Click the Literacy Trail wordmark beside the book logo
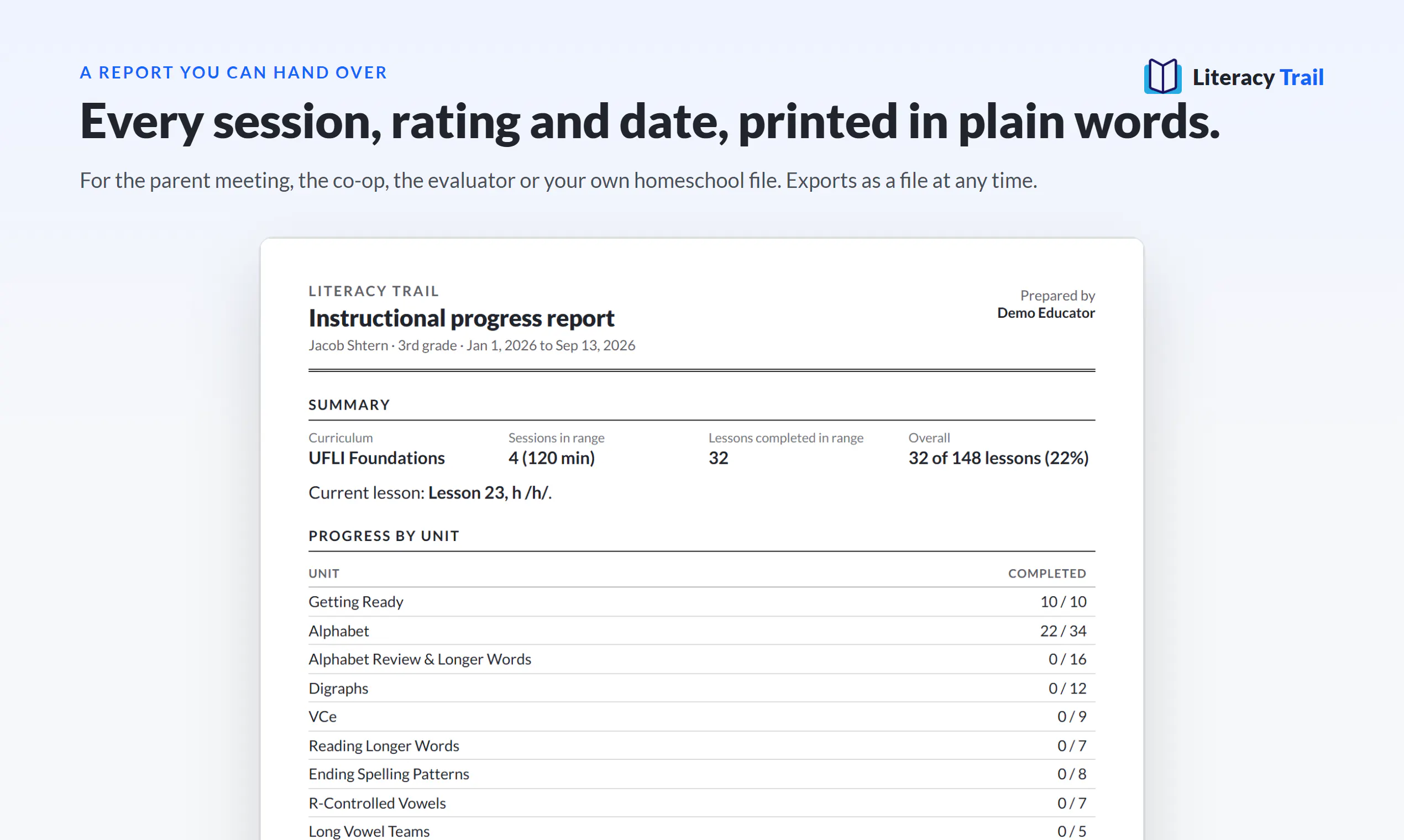Viewport: 1404px width, 840px height. click(1258, 77)
